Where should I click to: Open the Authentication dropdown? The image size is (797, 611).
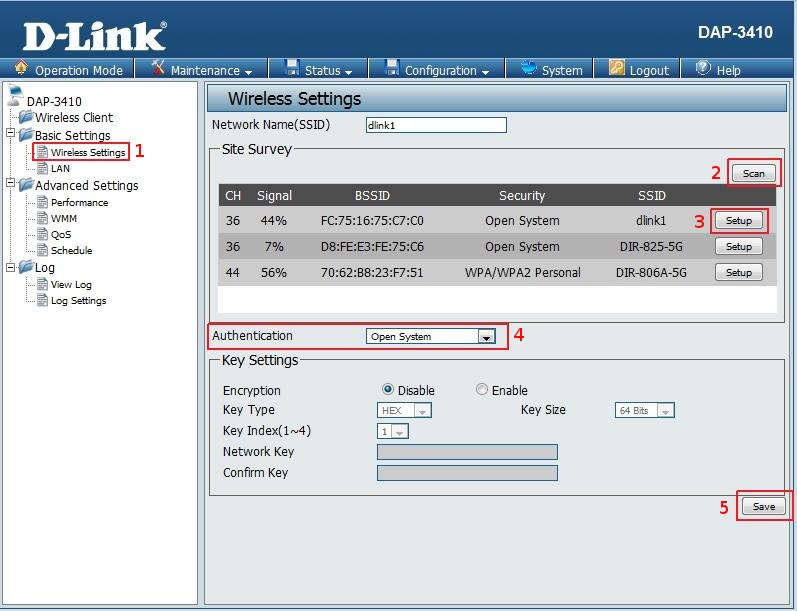(430, 337)
